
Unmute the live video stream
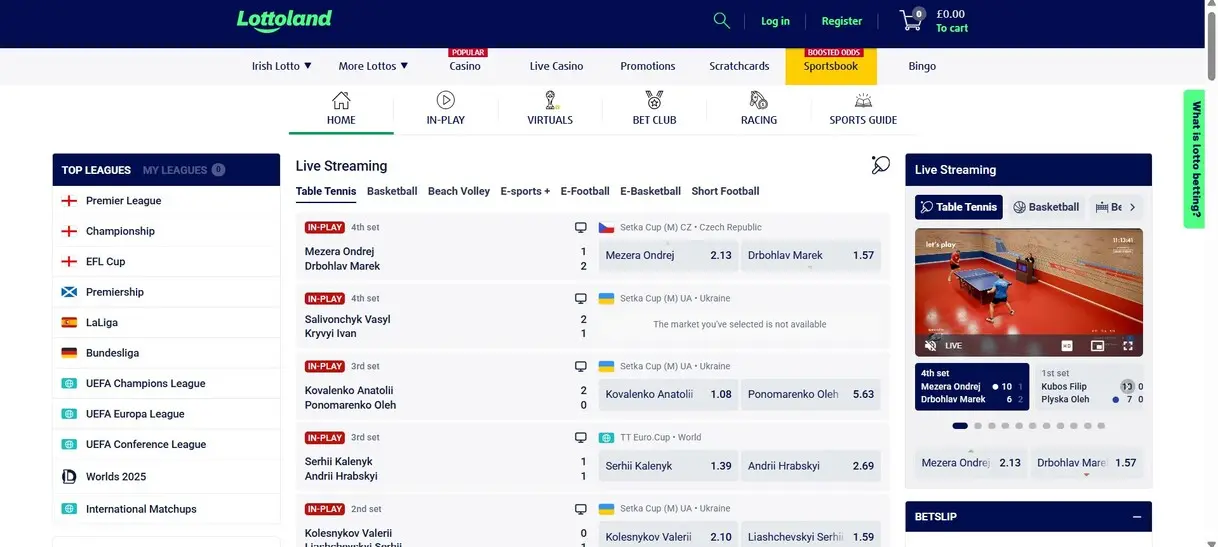point(931,345)
